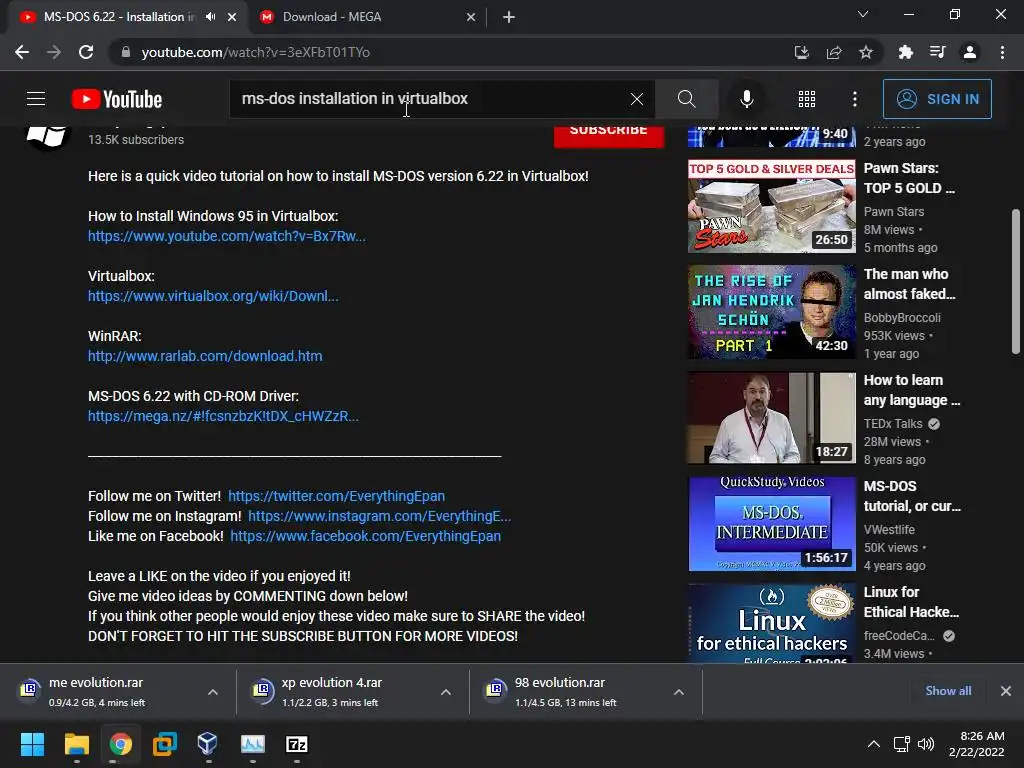Bookmark this page with the star

(x=865, y=52)
